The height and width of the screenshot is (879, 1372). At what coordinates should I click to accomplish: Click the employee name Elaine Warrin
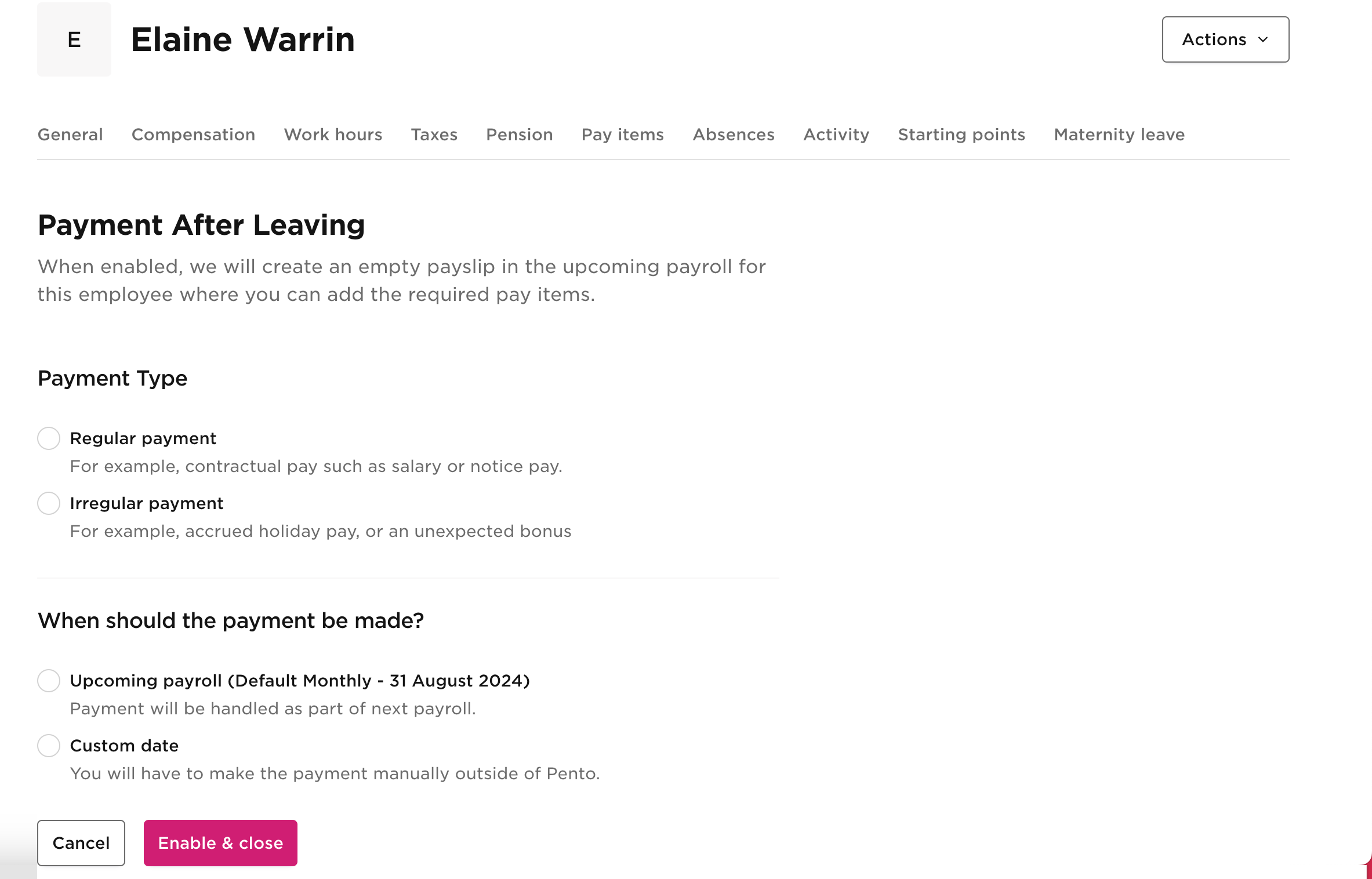242,39
